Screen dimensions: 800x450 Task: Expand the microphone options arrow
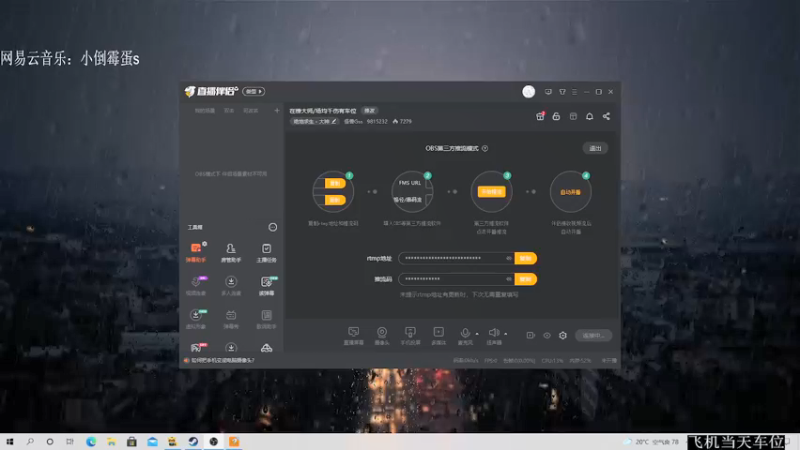click(x=477, y=334)
